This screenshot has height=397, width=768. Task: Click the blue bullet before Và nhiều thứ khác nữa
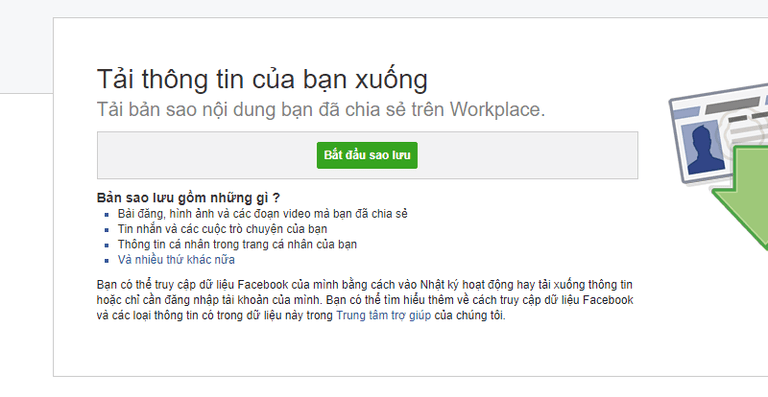pos(107,260)
